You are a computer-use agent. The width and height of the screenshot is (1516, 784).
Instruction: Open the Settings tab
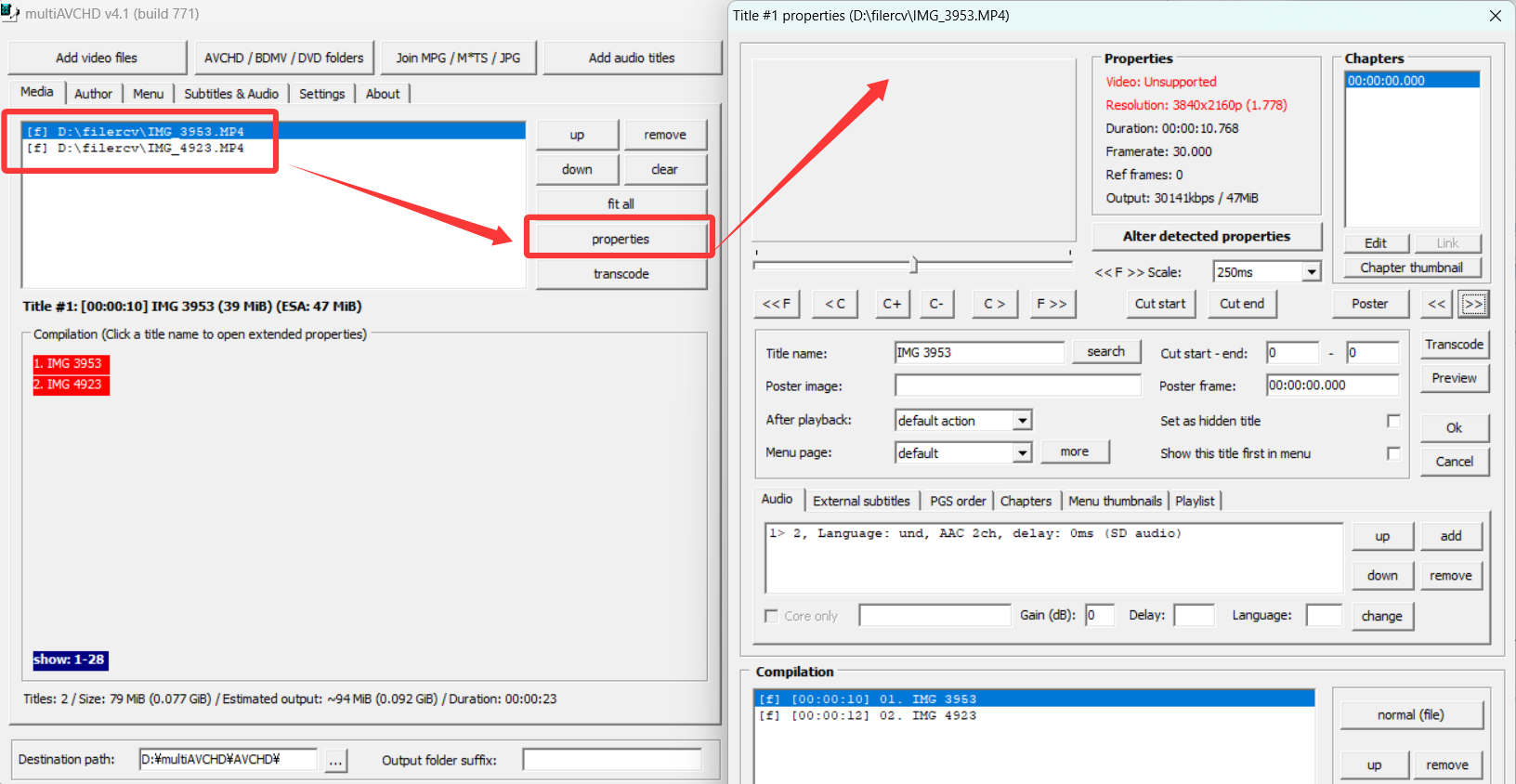(321, 94)
